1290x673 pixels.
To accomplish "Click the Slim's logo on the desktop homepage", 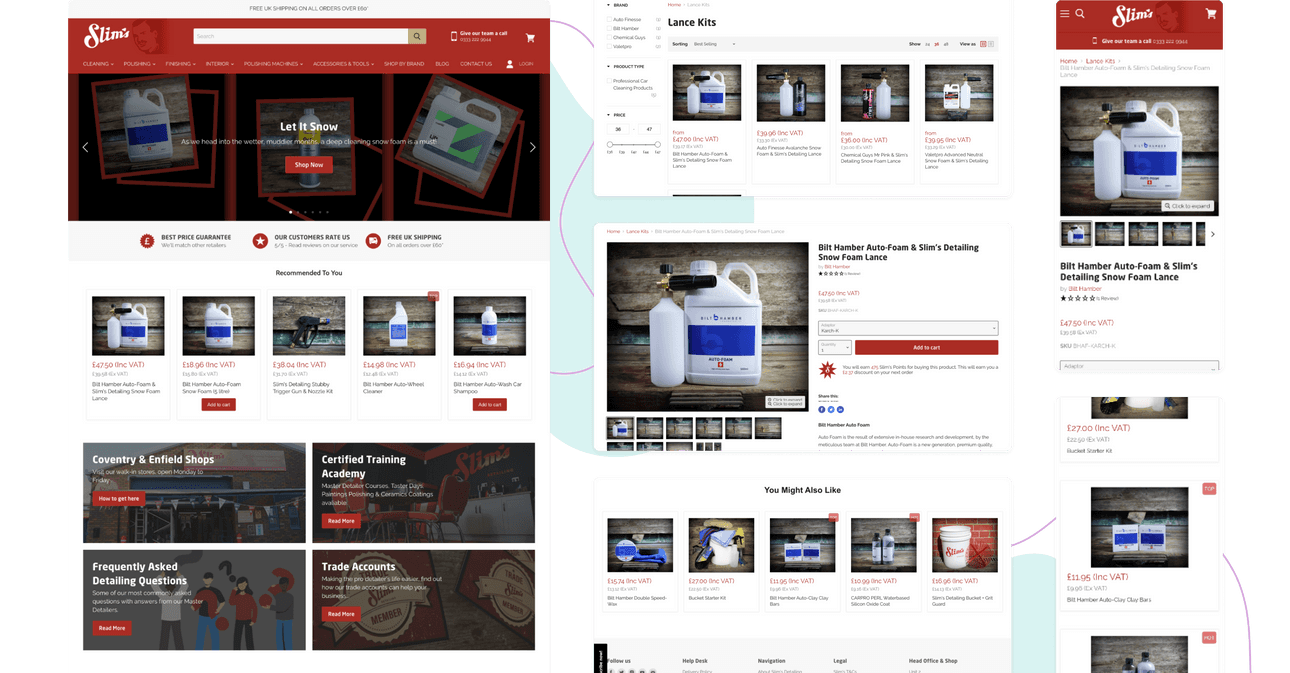I will tap(108, 37).
